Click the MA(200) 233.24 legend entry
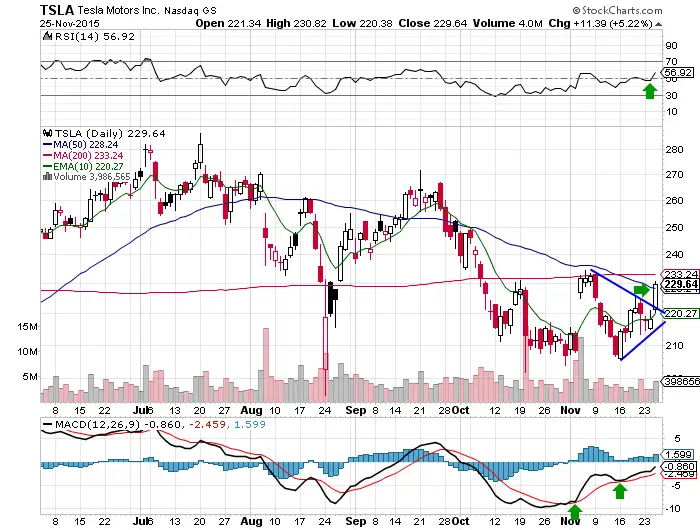The width and height of the screenshot is (700, 530). (88, 155)
